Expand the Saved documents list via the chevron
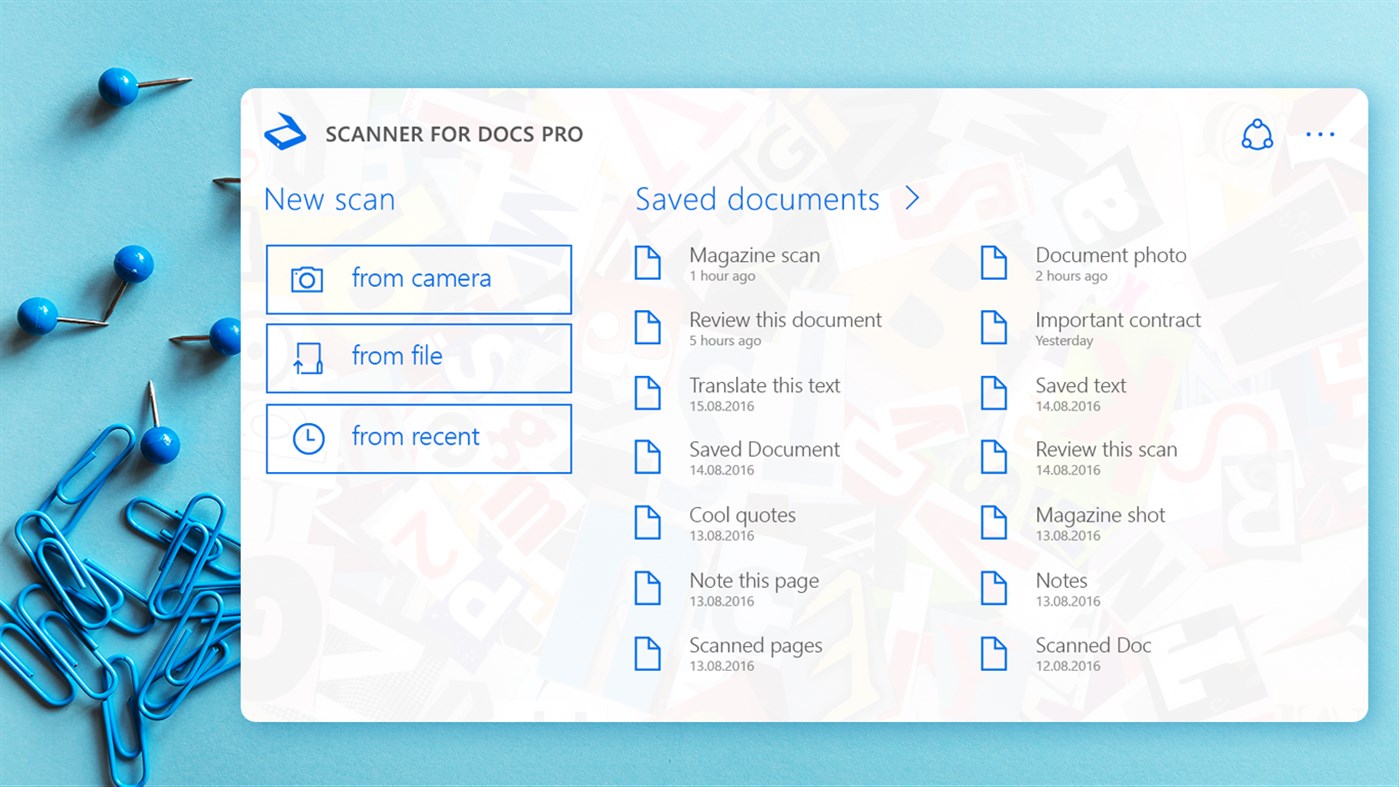Image resolution: width=1399 pixels, height=787 pixels. [x=911, y=198]
